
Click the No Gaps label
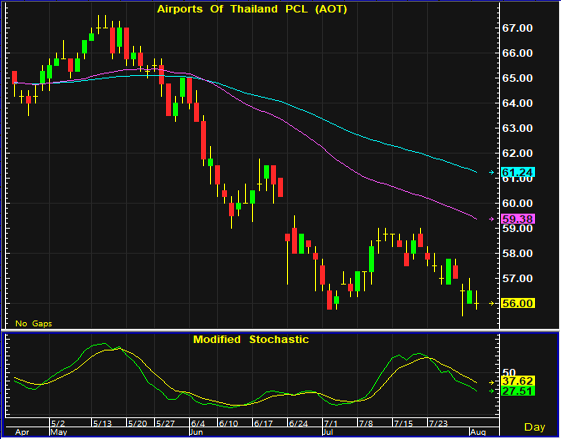[34, 324]
